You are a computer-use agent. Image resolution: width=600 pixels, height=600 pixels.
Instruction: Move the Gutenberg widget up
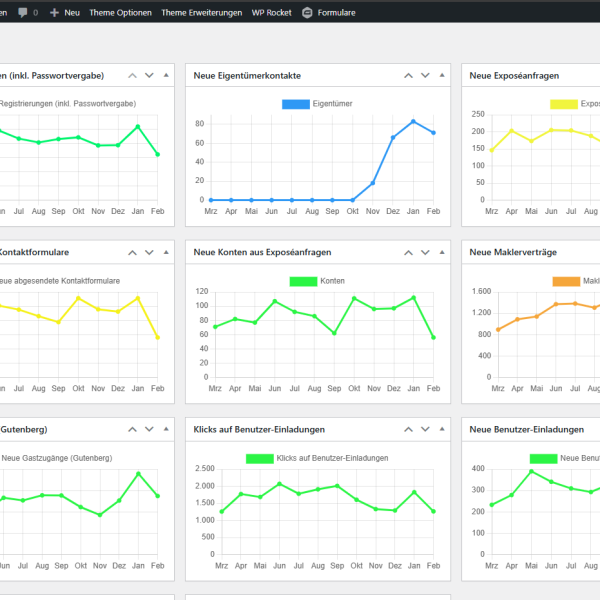pos(132,429)
